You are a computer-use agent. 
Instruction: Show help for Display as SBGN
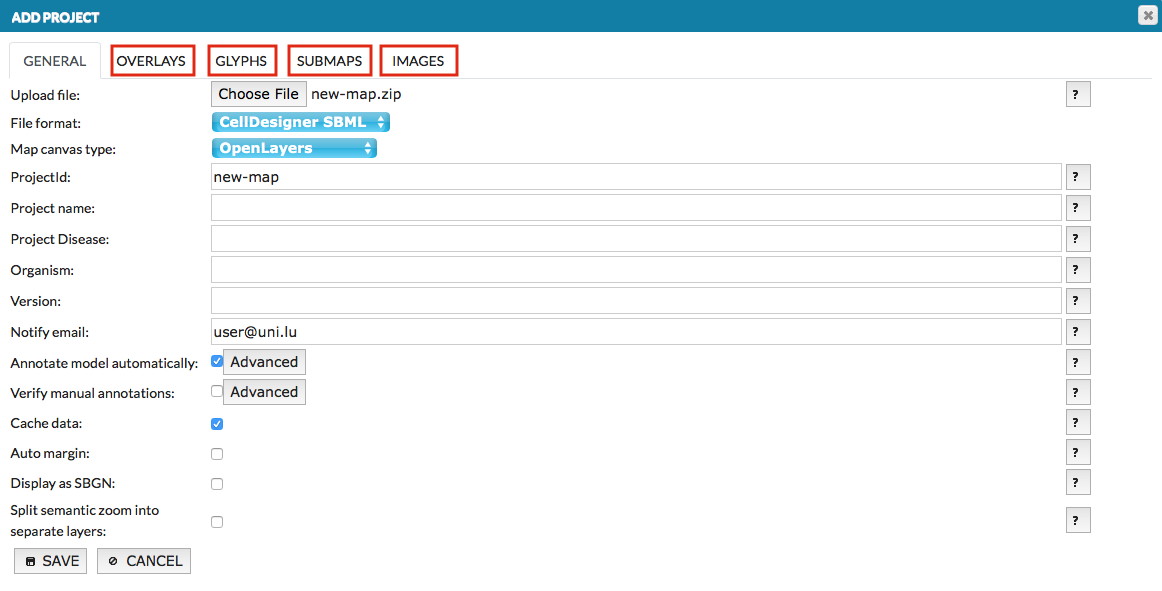(1077, 483)
